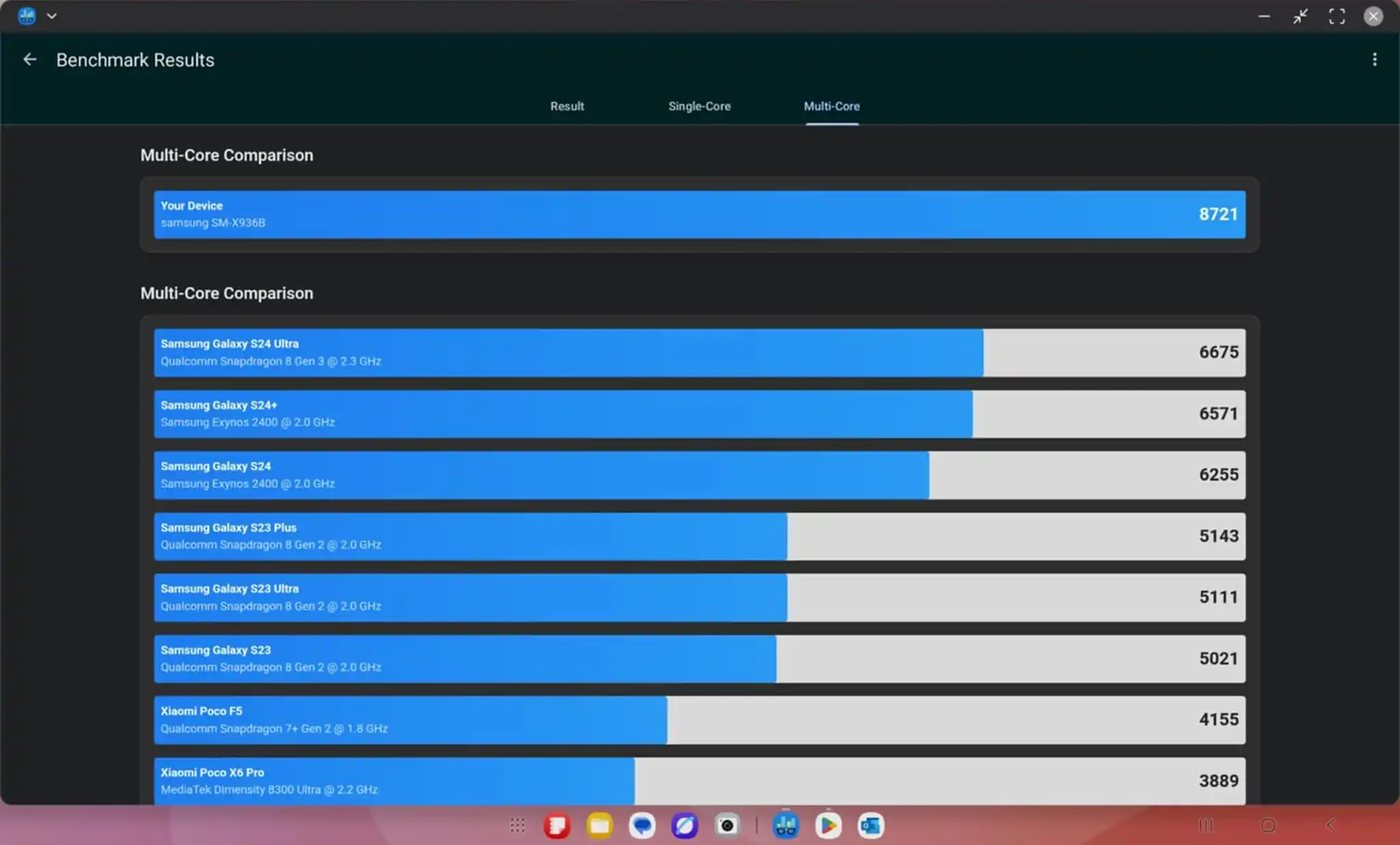Open My Files yellow folder icon

pyautogui.click(x=600, y=826)
